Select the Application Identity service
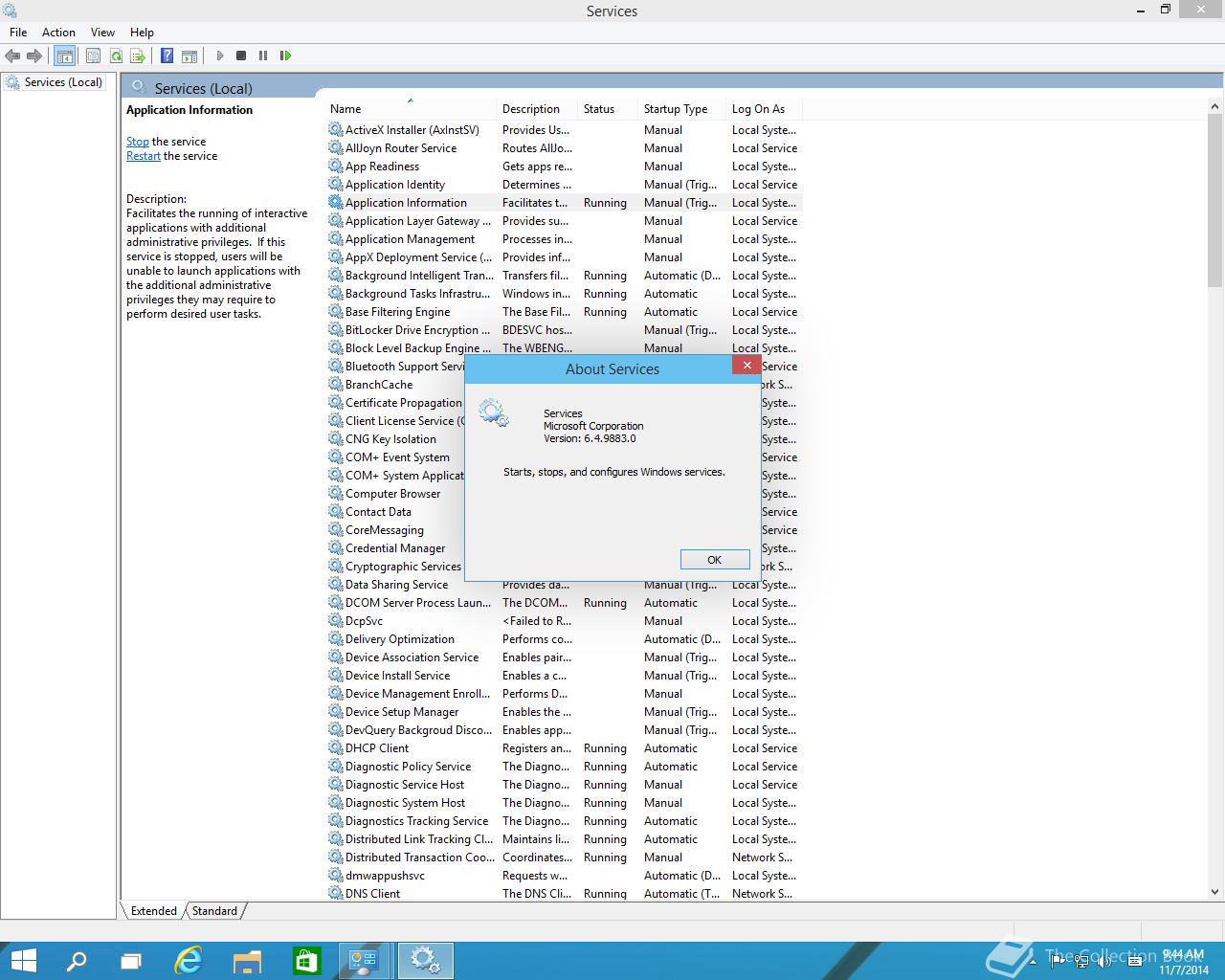This screenshot has width=1225, height=980. click(x=565, y=185)
